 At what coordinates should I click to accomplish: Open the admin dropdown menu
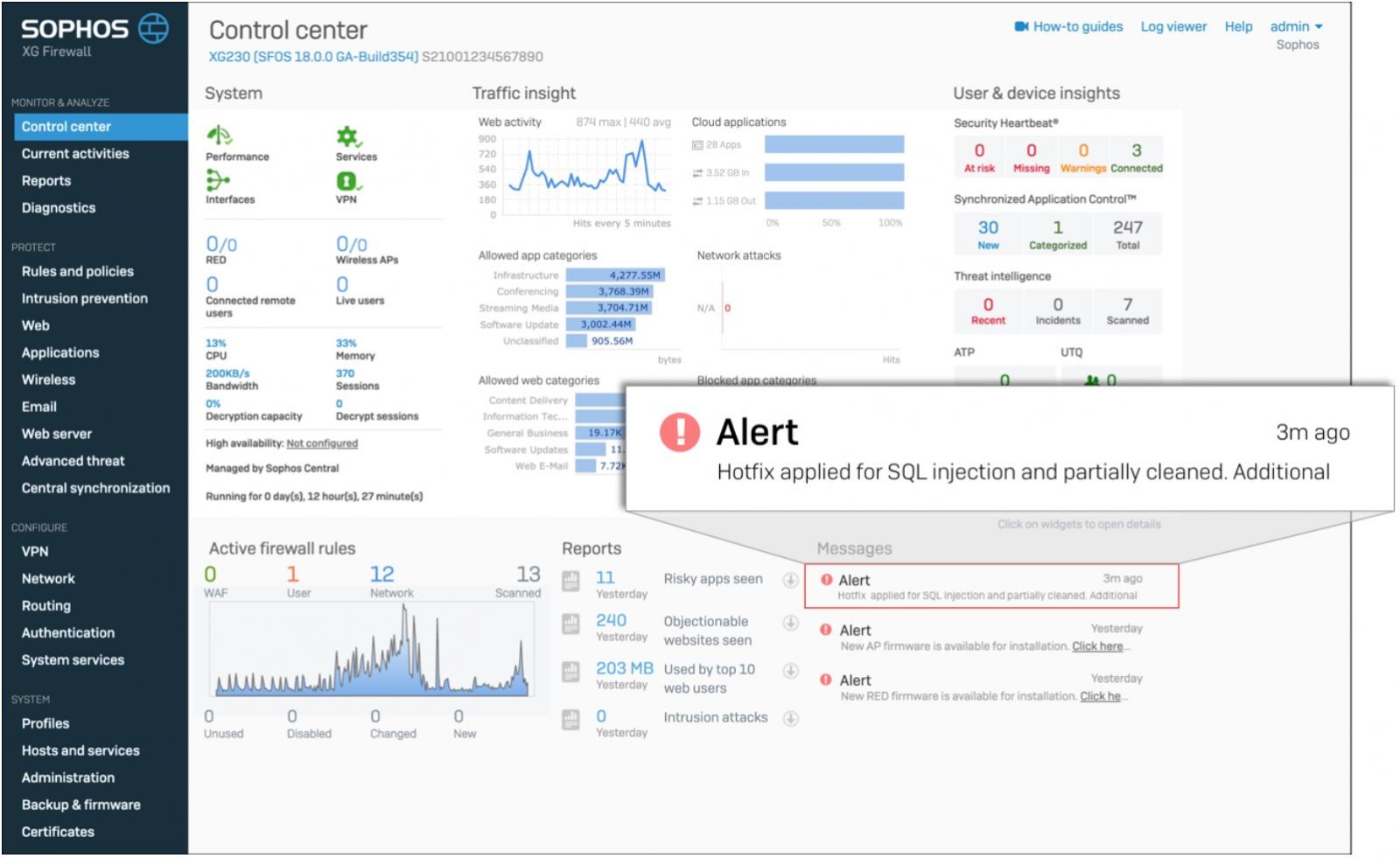coord(1296,26)
